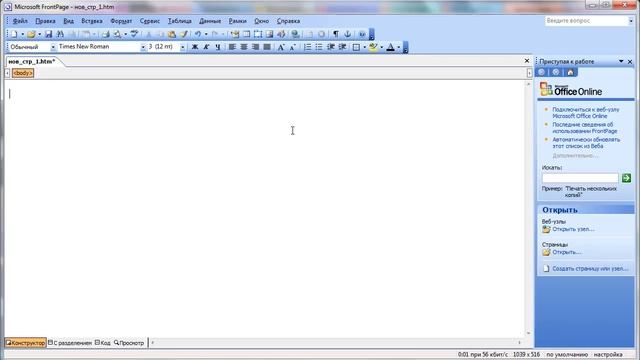Open a file using the folder icon
Viewport: 640px width, 360px height.
coord(31,34)
